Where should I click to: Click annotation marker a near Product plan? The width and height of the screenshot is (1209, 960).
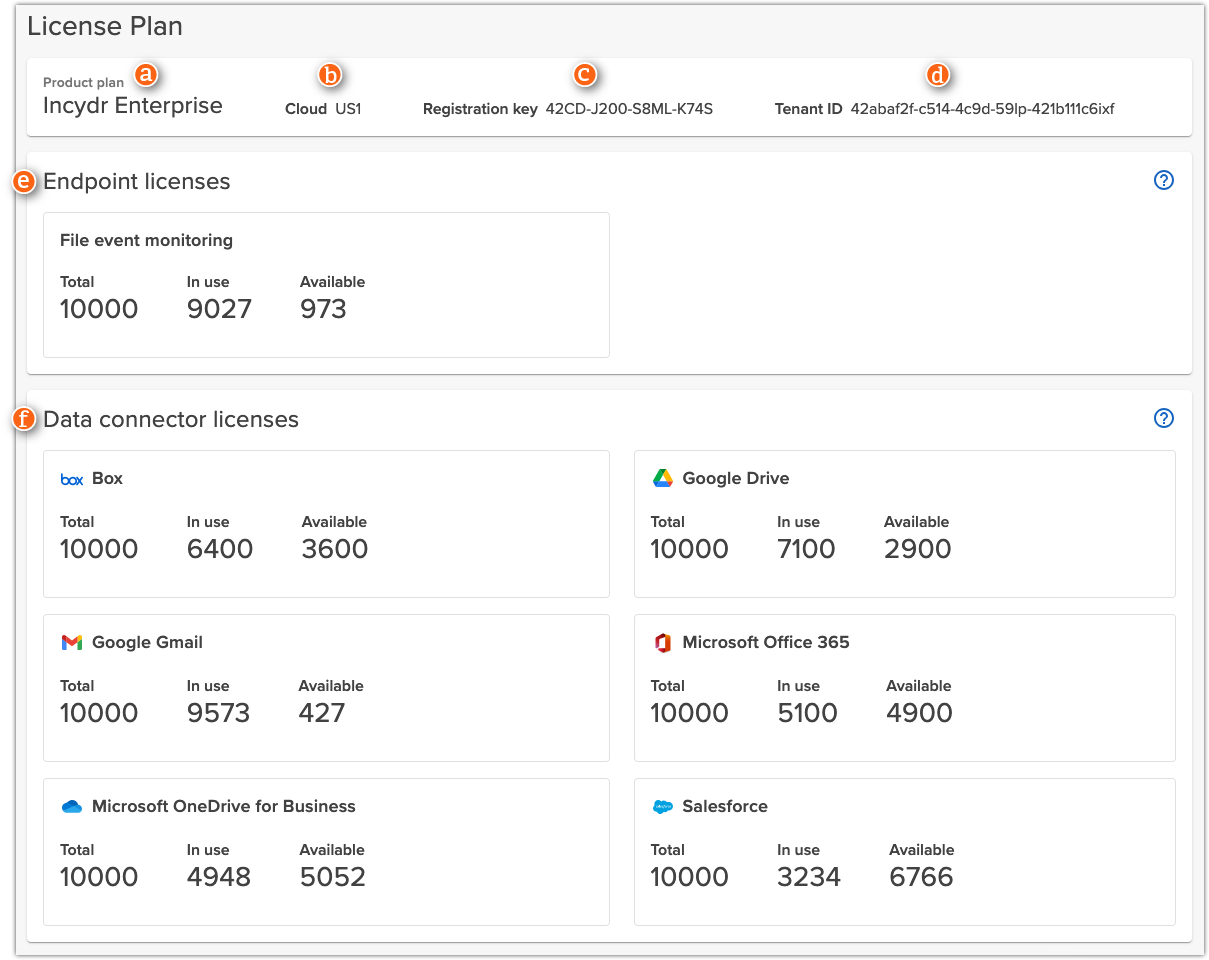145,73
